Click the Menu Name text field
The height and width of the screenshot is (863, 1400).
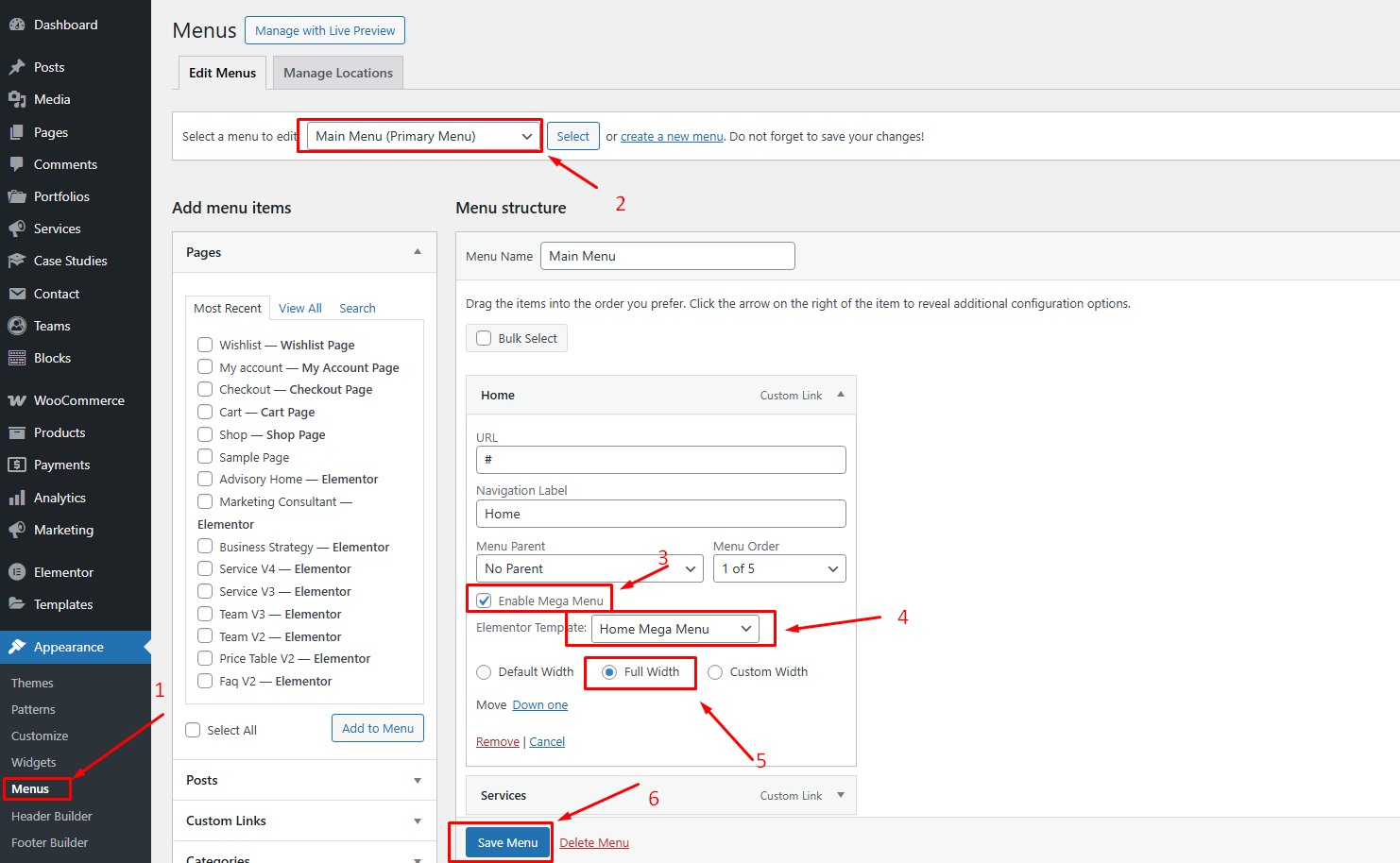[x=667, y=256]
